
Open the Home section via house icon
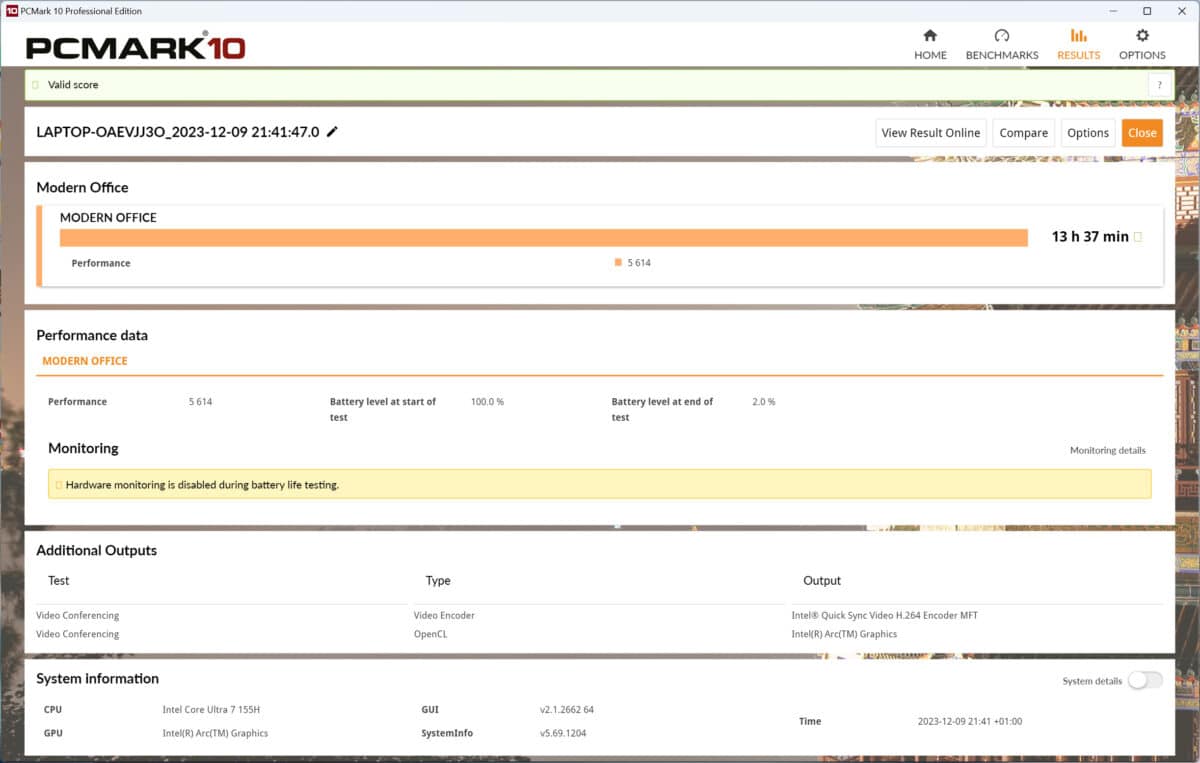930,36
